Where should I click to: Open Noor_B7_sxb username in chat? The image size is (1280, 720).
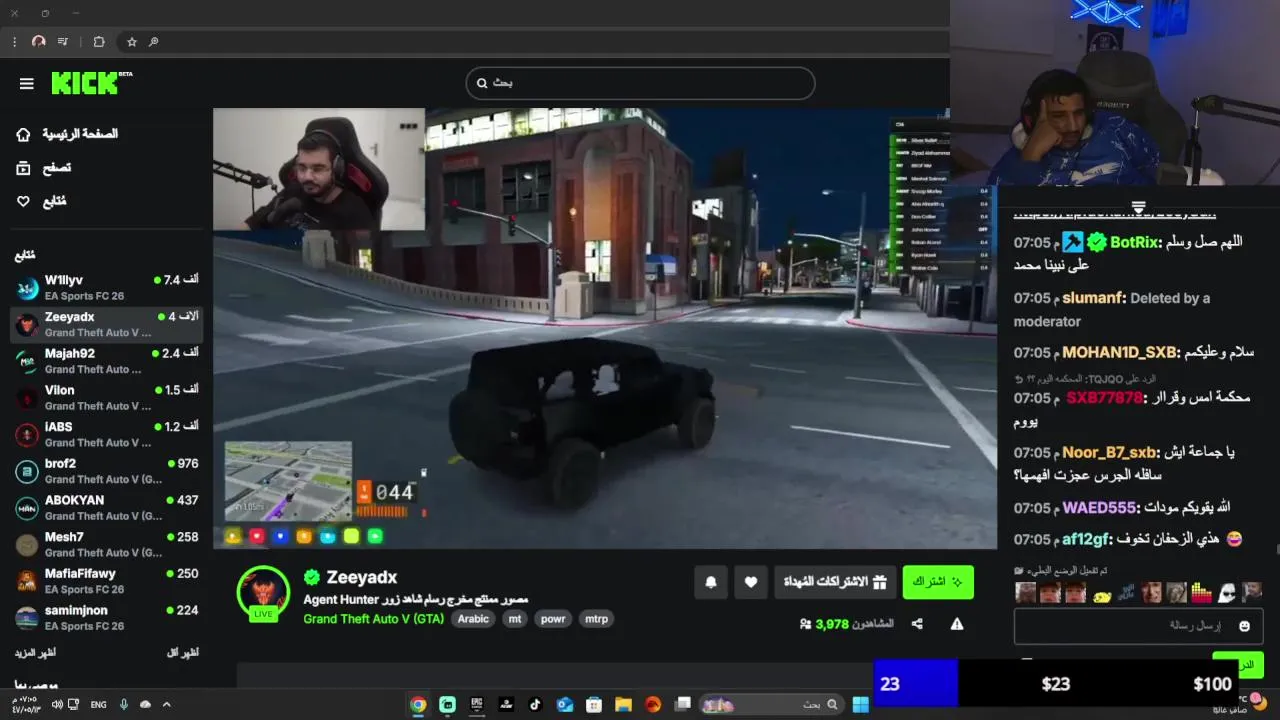1109,452
